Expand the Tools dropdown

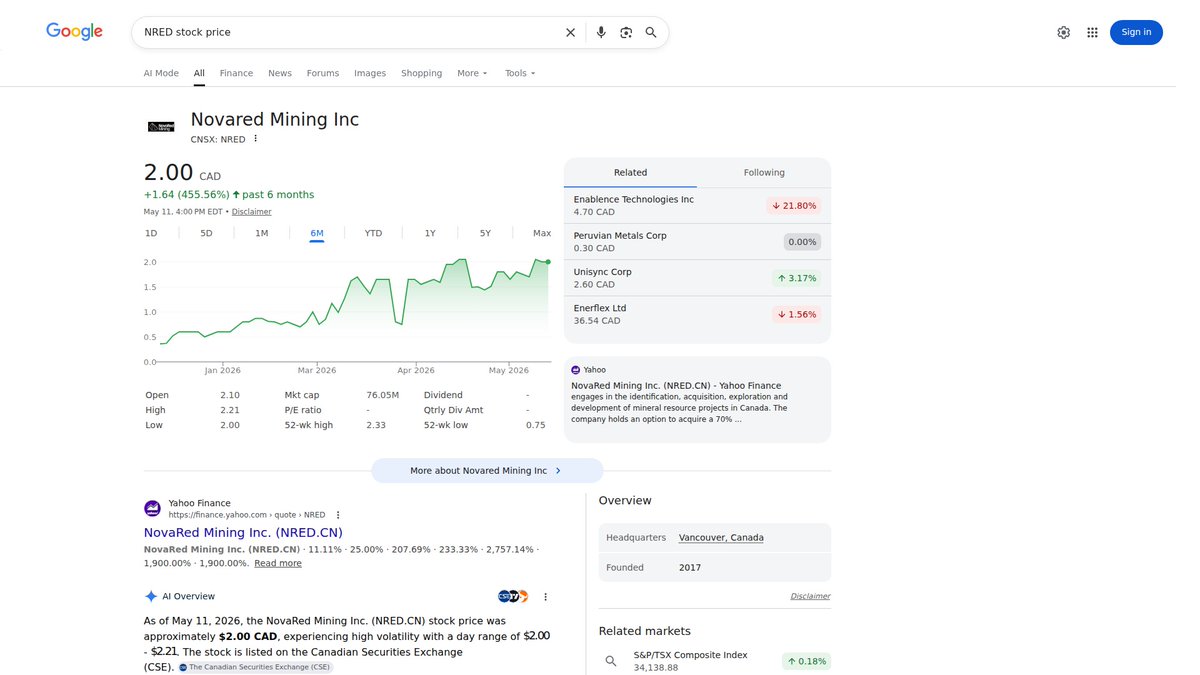pyautogui.click(x=520, y=73)
